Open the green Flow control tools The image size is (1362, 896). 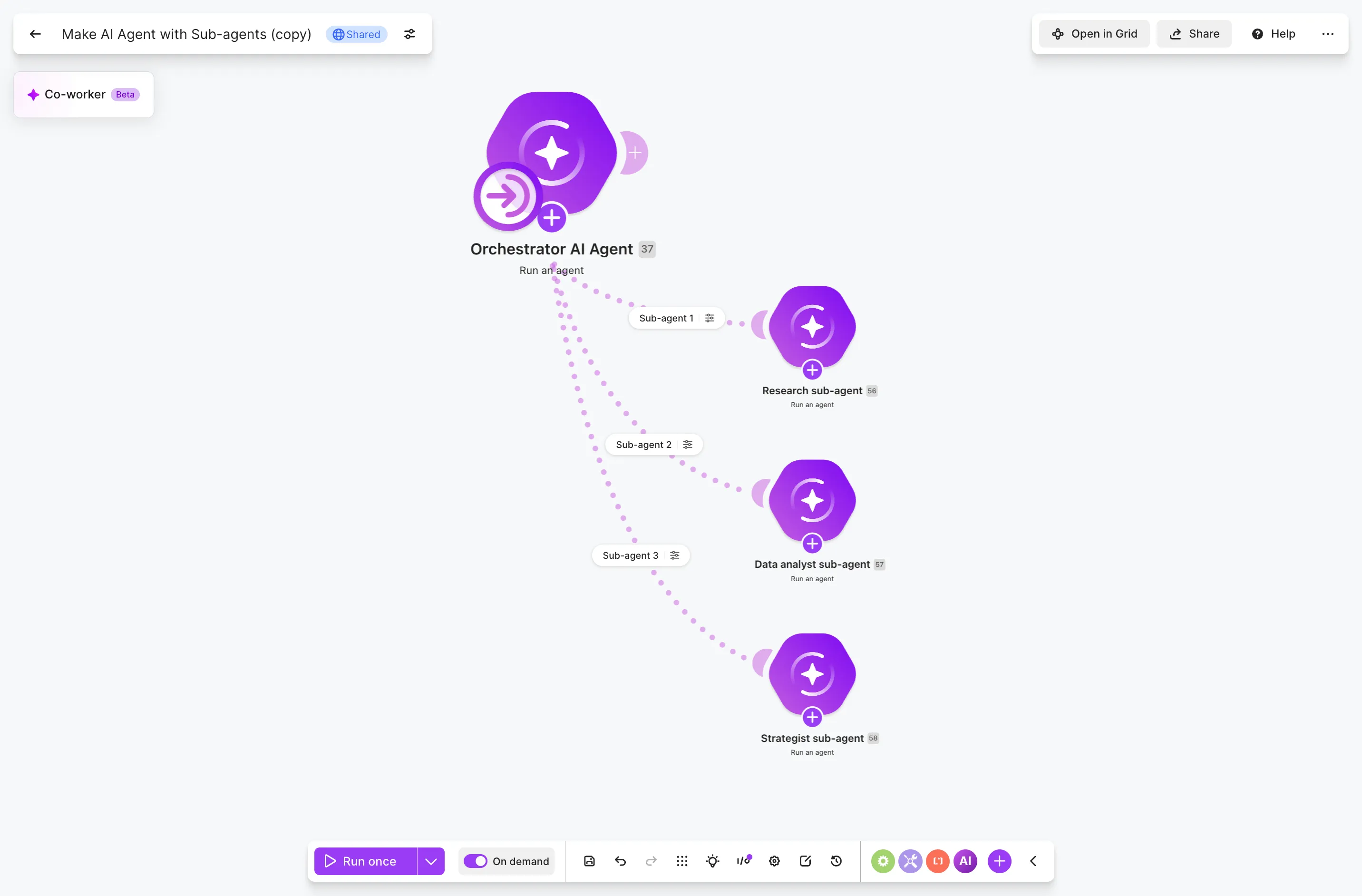pos(883,861)
